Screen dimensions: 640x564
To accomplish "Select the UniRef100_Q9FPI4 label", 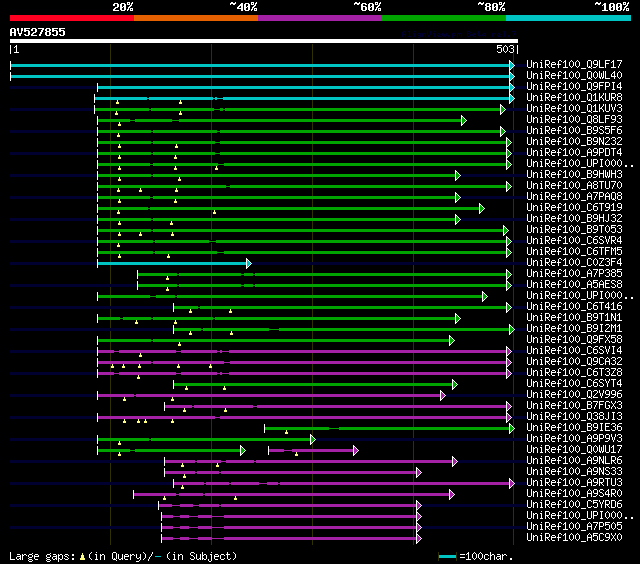I will pos(574,87).
